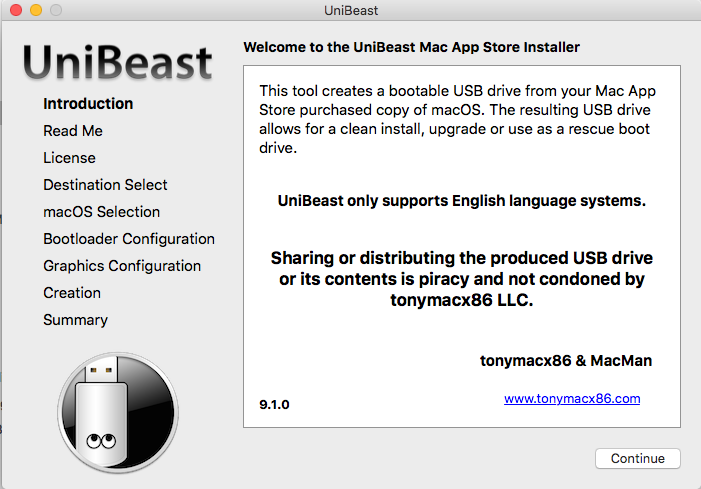Select the Summary step
Image resolution: width=701 pixels, height=489 pixels.
[76, 320]
